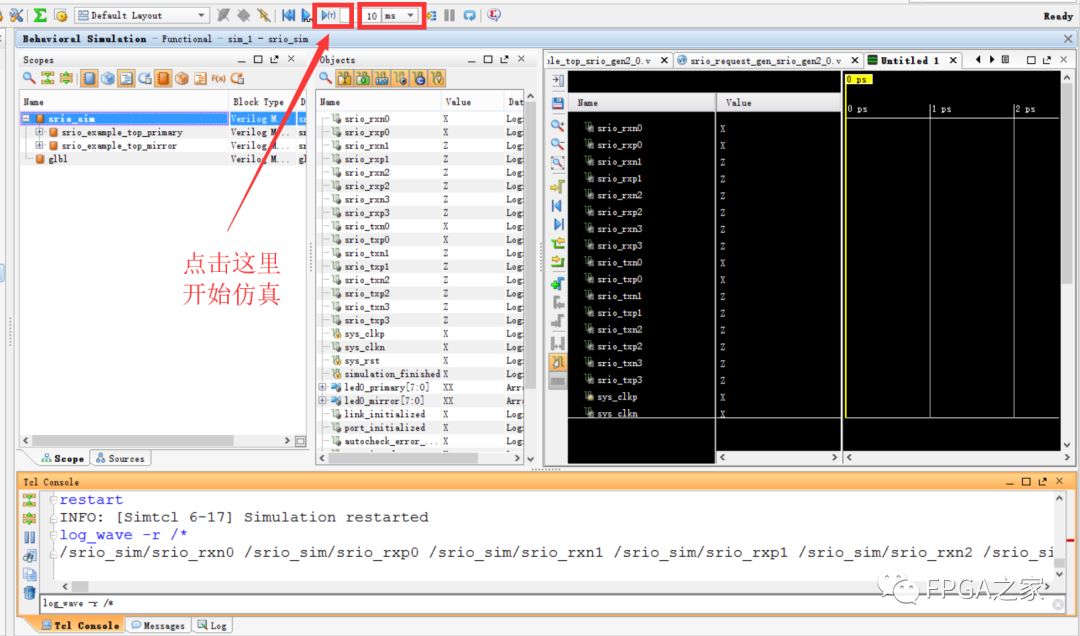1080x636 pixels.
Task: Pause the running simulation
Action: point(450,15)
